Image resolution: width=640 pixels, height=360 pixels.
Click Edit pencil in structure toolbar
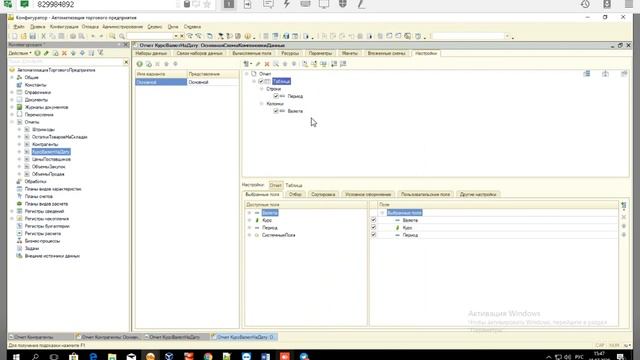coord(258,64)
